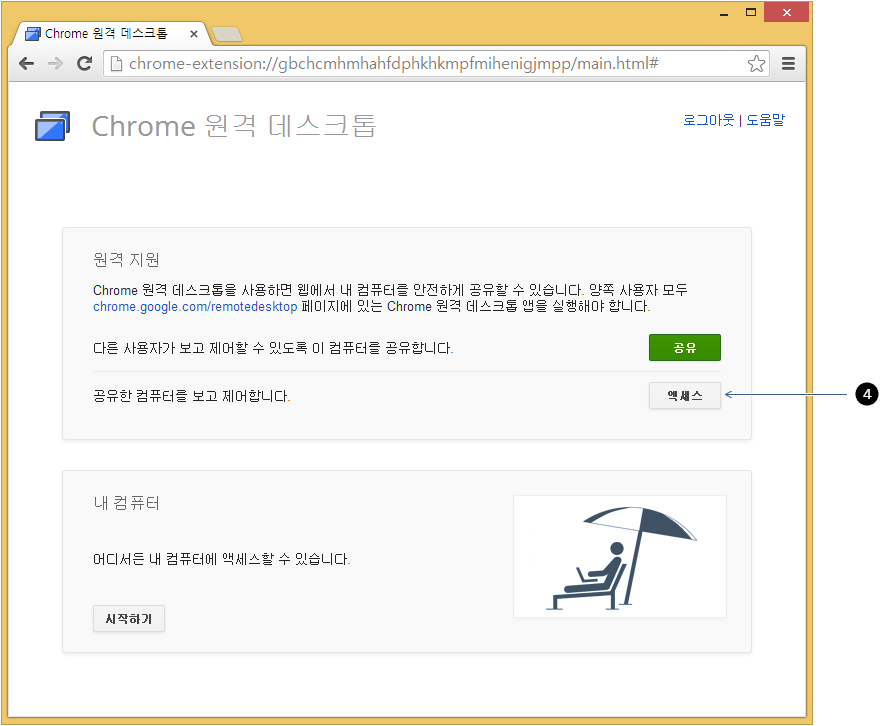
Task: Click the Chrome 원격 데스크톱 app logo
Action: pos(53,126)
